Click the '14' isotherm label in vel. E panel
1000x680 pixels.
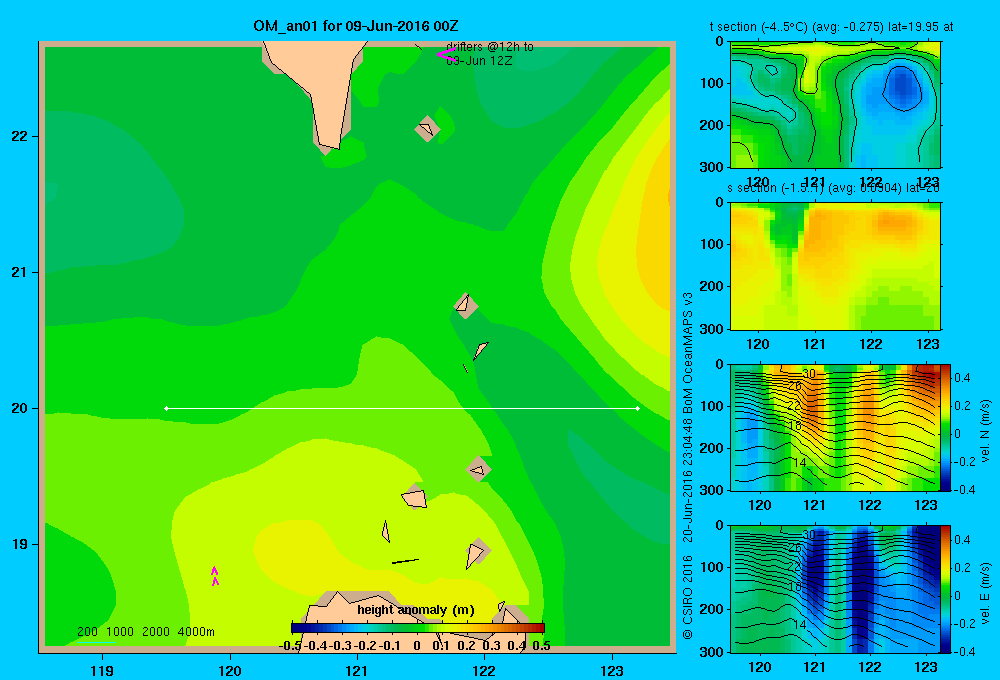[800, 624]
